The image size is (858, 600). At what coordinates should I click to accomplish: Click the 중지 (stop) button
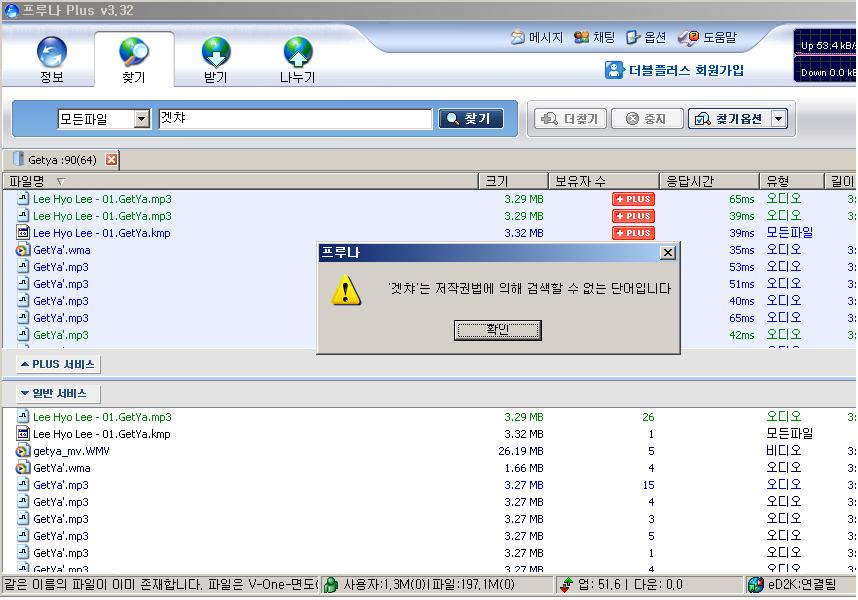(x=647, y=119)
